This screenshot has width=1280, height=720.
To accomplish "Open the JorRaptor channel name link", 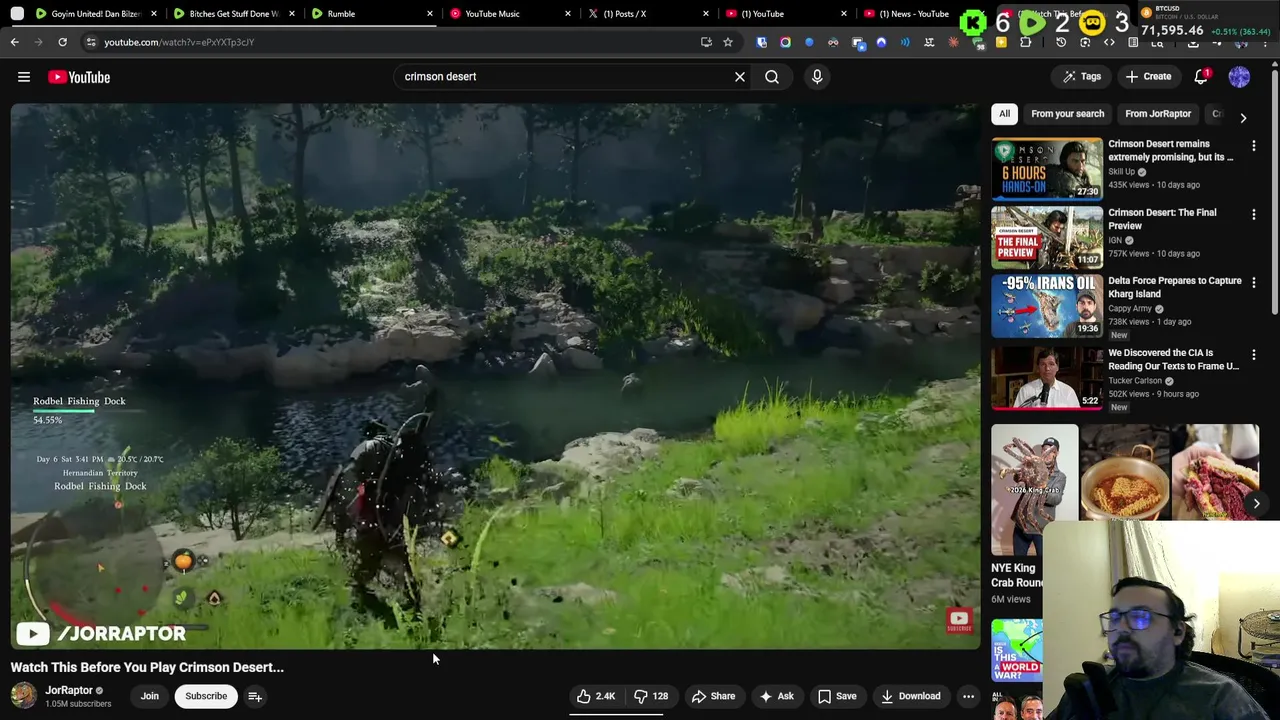I will 69,690.
